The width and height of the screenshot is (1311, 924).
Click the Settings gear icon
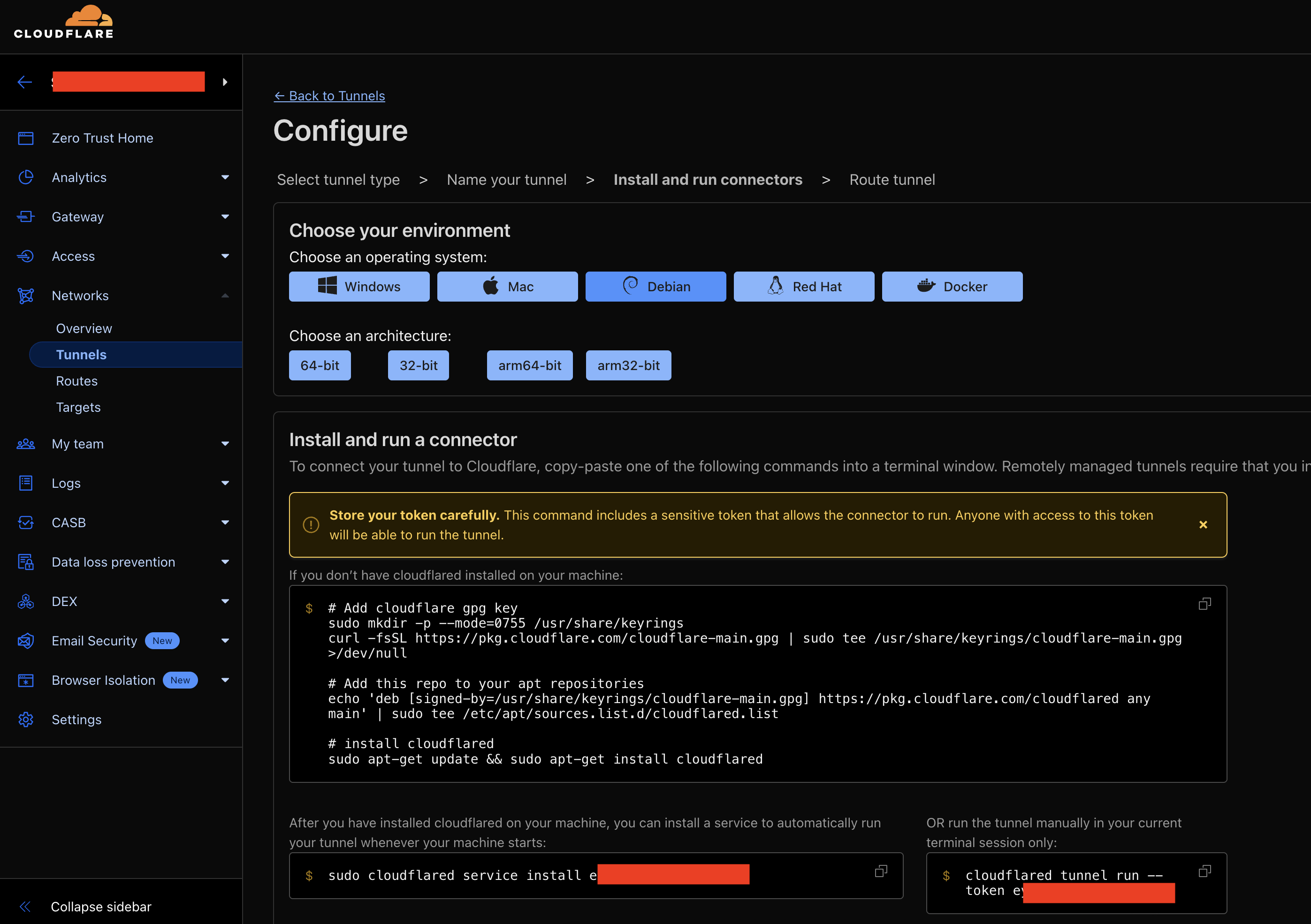click(26, 720)
